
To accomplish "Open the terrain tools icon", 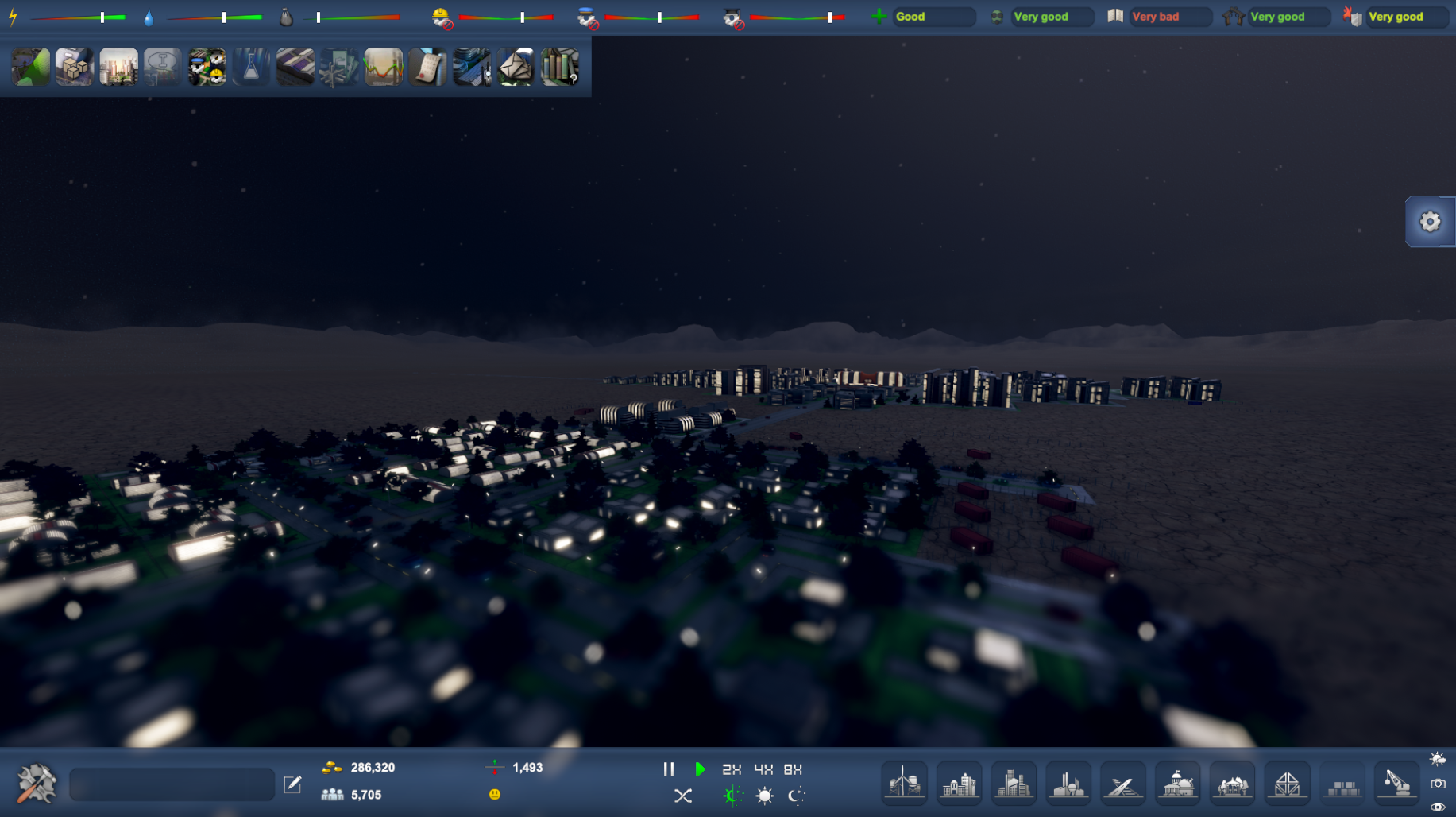I will 31,67.
